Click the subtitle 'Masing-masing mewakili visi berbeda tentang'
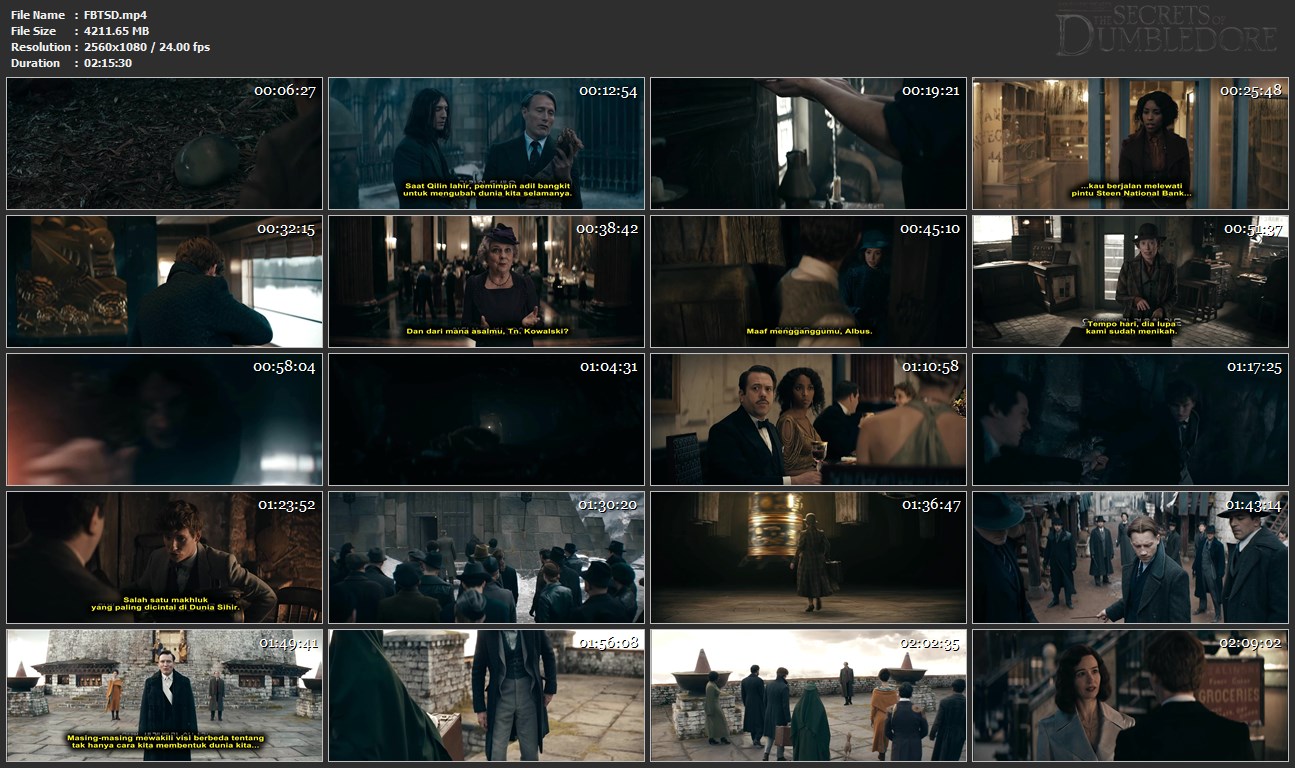Viewport: 1295px width, 768px height. click(165, 737)
